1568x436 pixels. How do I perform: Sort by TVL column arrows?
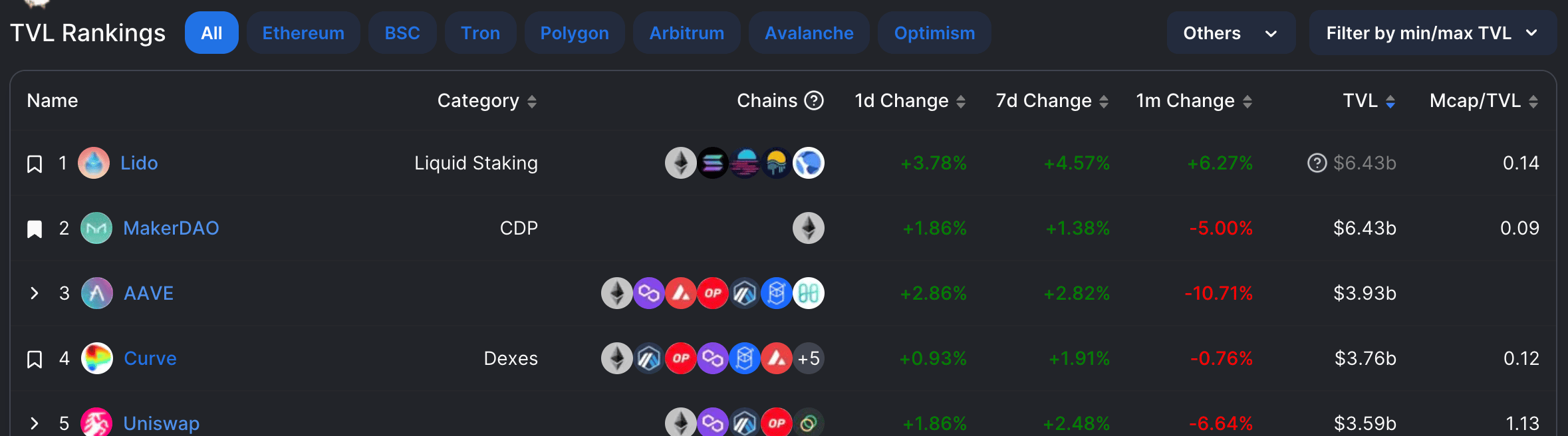point(1390,102)
